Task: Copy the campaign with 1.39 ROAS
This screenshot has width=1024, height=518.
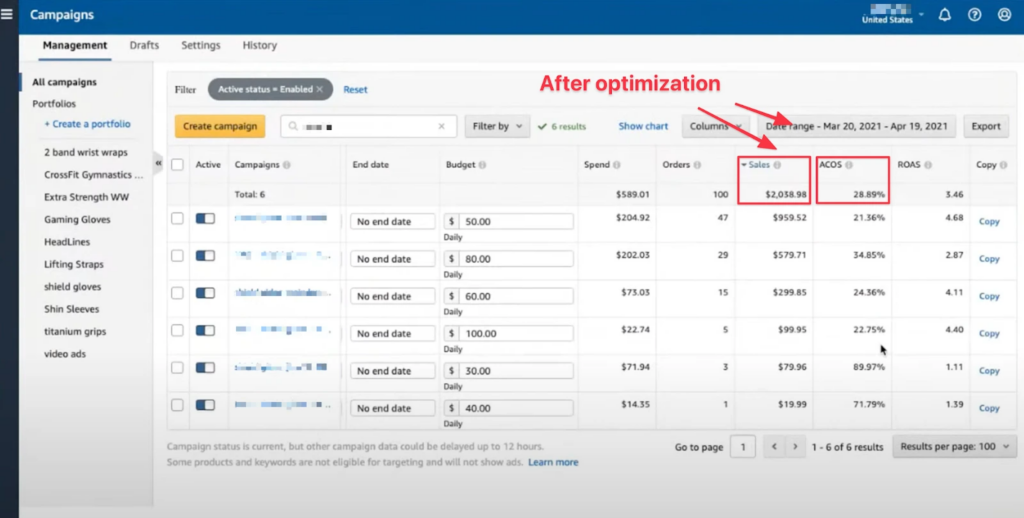Action: point(989,408)
